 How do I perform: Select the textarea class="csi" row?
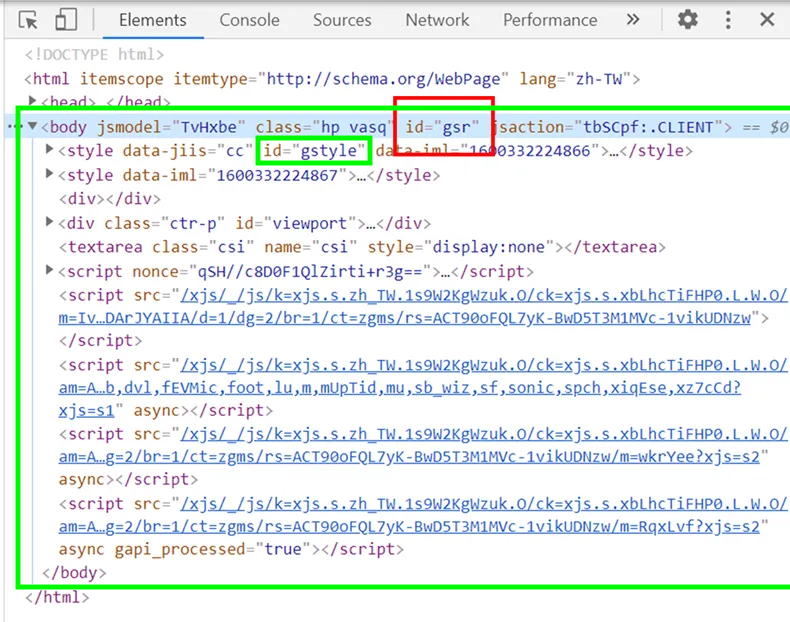tap(362, 247)
